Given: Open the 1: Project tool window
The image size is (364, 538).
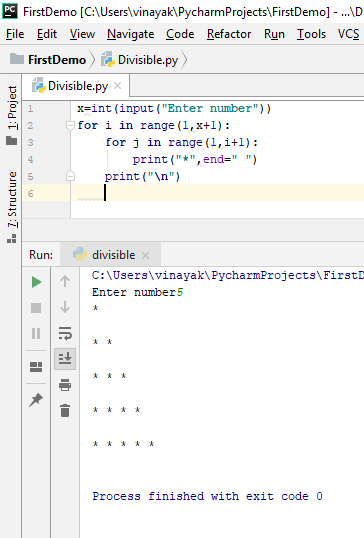Looking at the screenshot, I should 12,115.
